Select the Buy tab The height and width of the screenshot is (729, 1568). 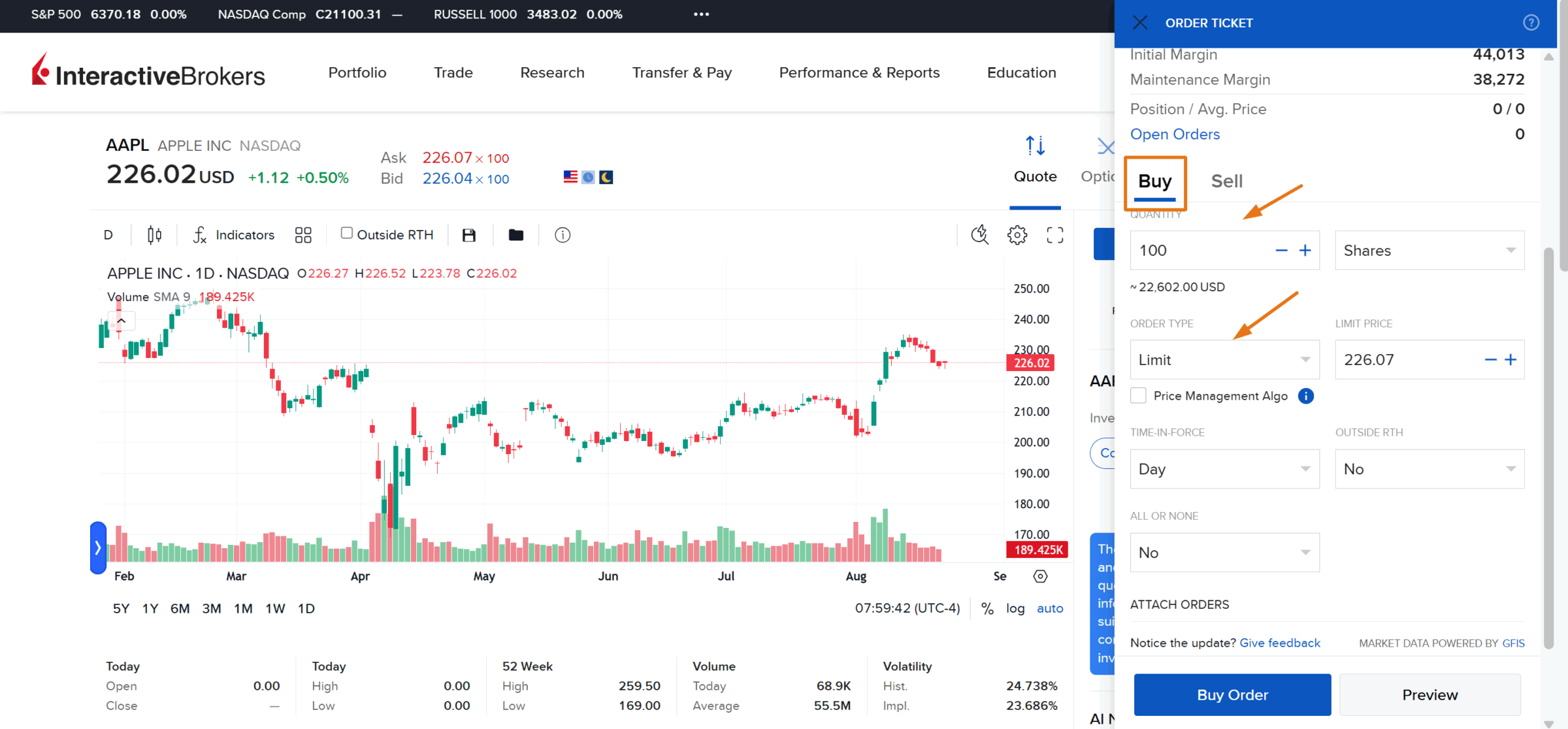pyautogui.click(x=1155, y=182)
